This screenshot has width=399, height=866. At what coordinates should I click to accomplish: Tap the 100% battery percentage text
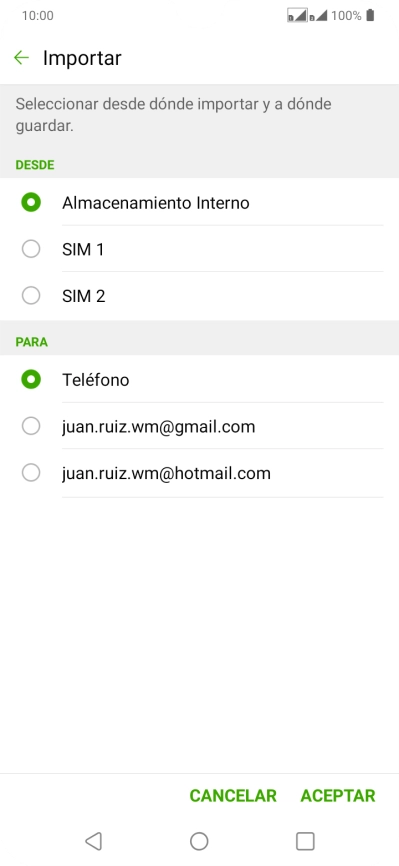[x=346, y=15]
